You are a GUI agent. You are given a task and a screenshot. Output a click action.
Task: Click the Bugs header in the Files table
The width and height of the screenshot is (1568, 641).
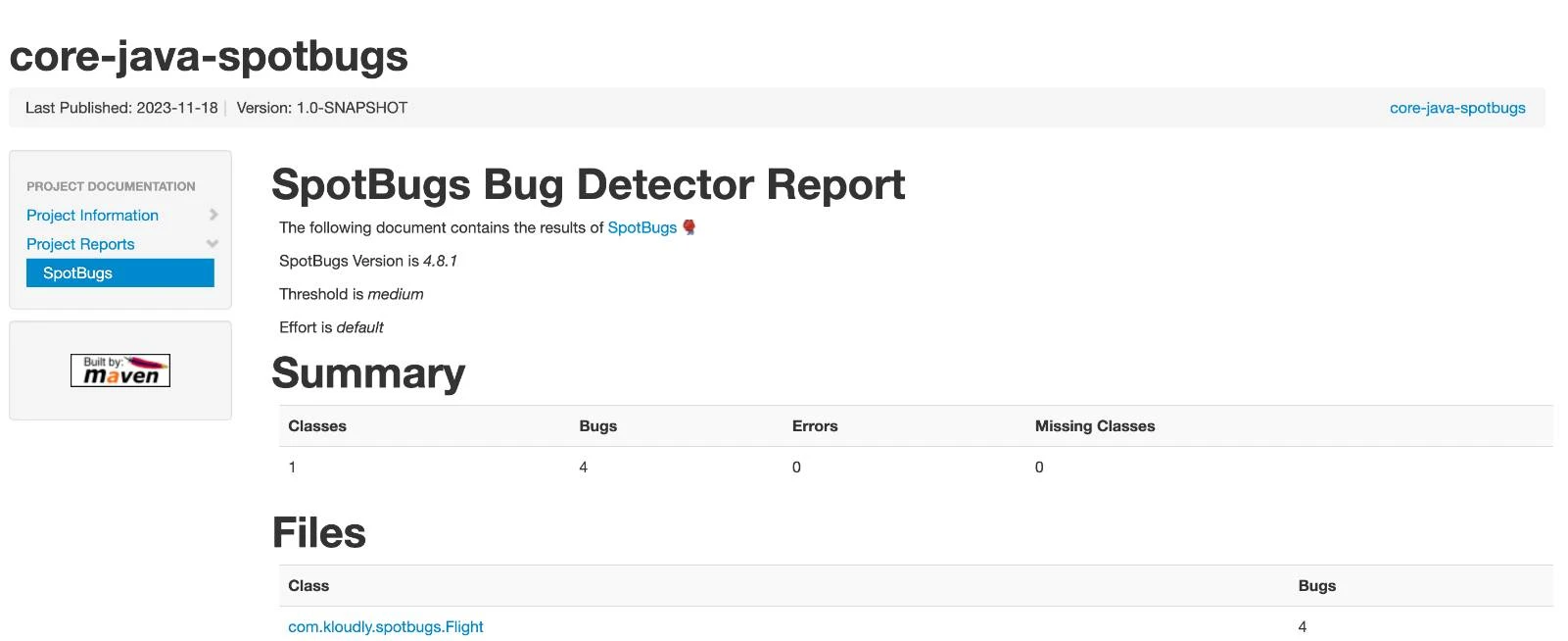pyautogui.click(x=1316, y=585)
